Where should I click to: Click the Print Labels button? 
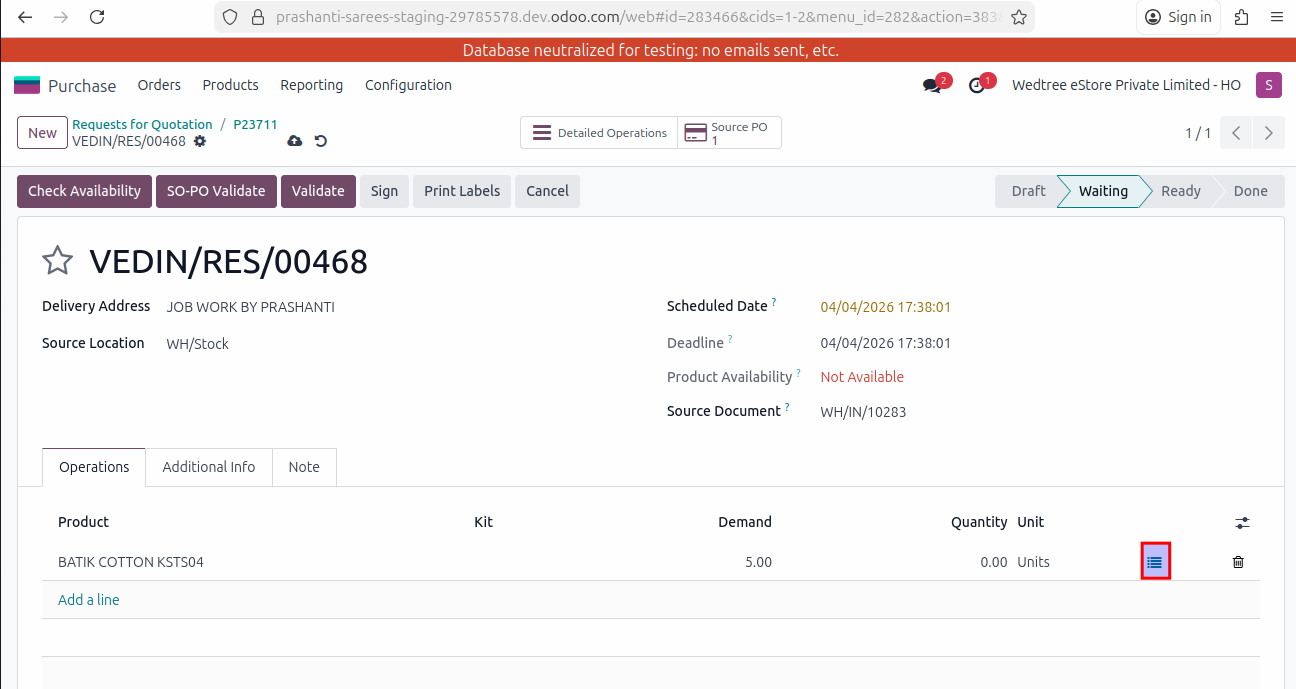coord(462,191)
